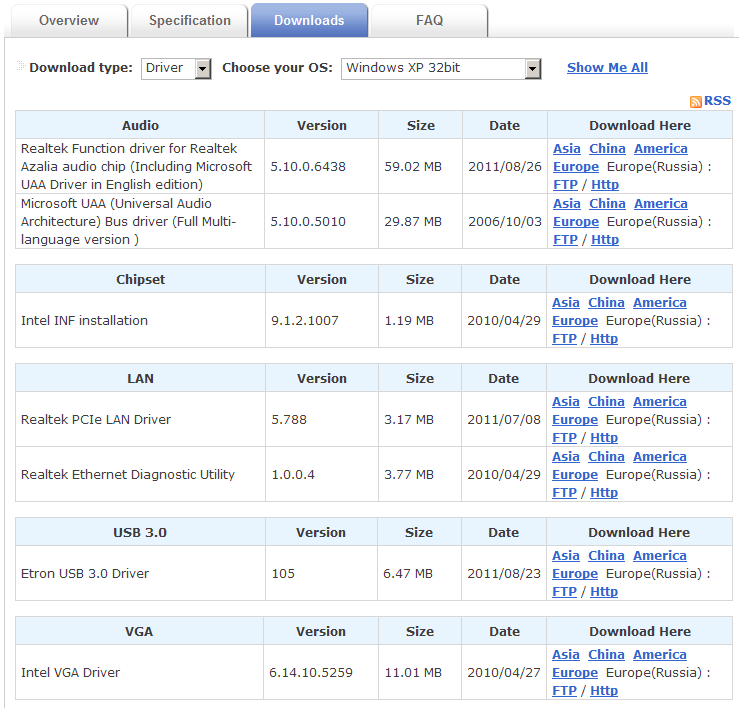The image size is (739, 708).
Task: Click FTP link for Intel VGA Driver
Action: (564, 691)
